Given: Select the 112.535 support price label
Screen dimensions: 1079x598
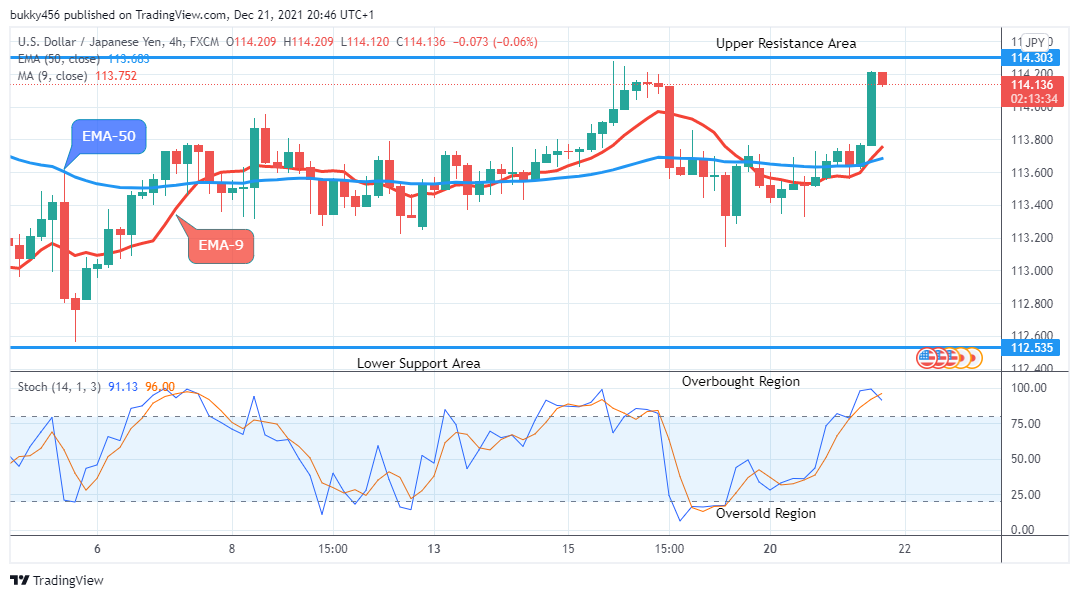Looking at the screenshot, I should (1031, 348).
